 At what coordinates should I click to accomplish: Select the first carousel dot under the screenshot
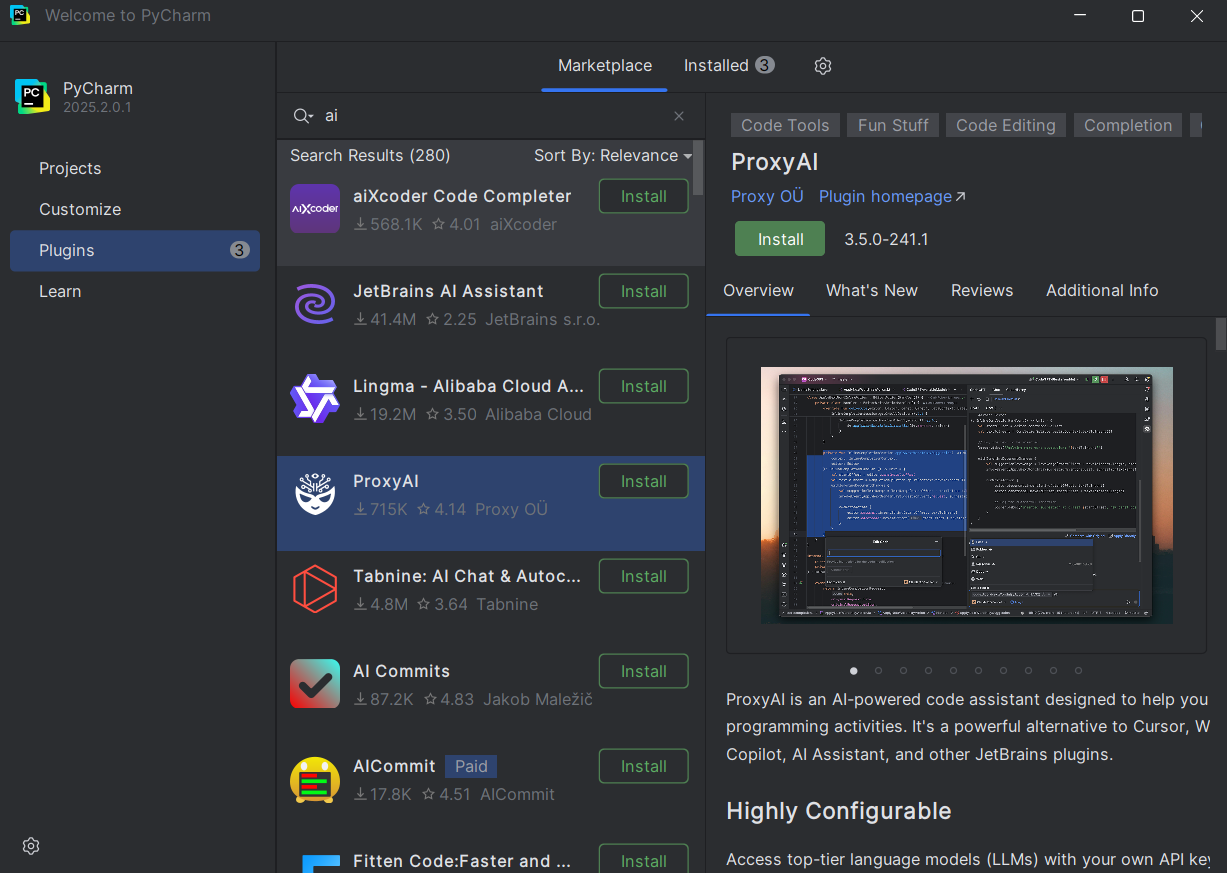click(x=854, y=671)
